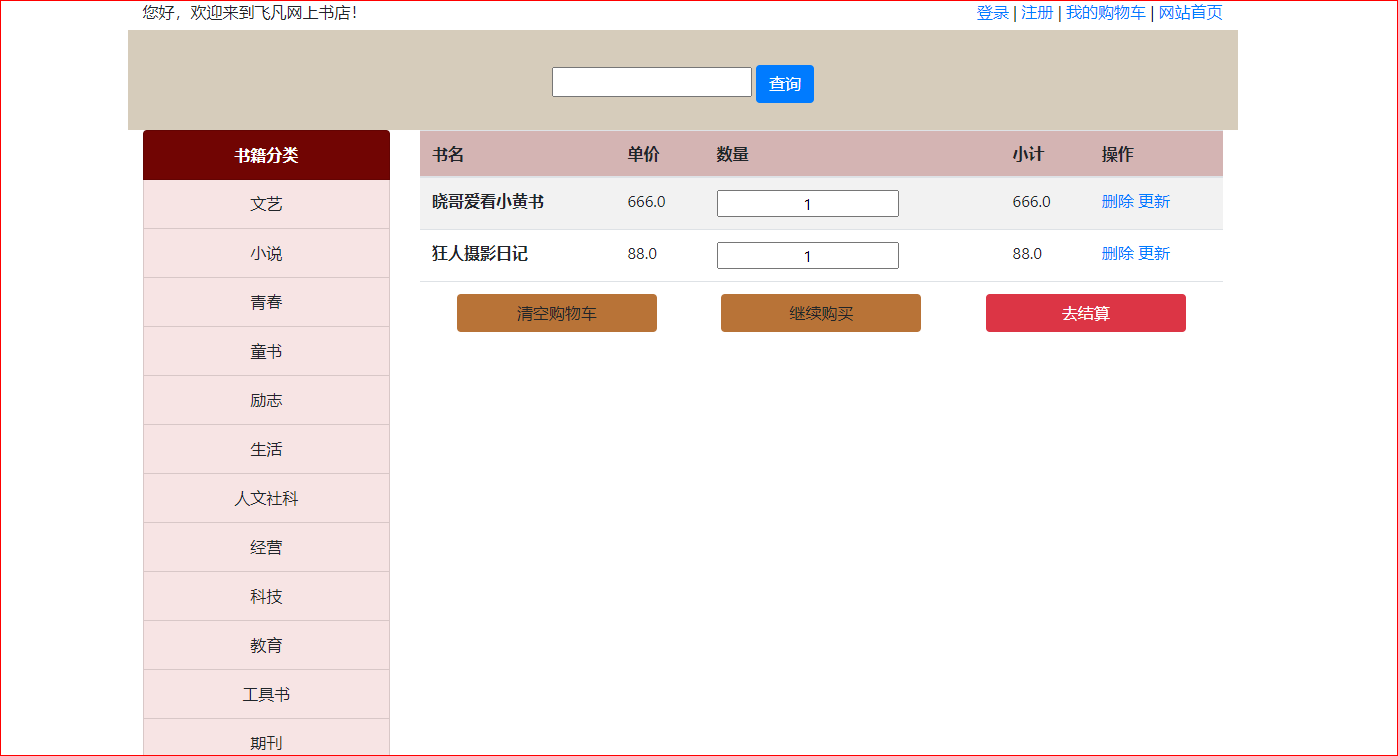Select the 期刊 category
This screenshot has height=756, width=1398.
(266, 738)
